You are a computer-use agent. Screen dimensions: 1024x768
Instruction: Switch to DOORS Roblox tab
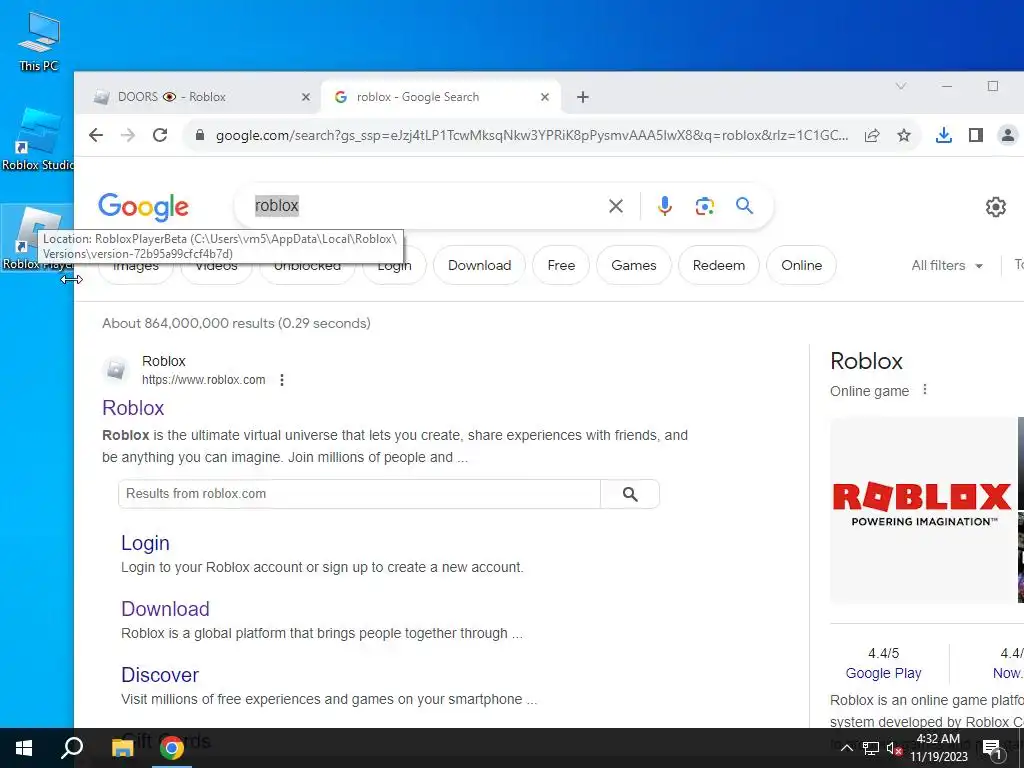[x=199, y=97]
